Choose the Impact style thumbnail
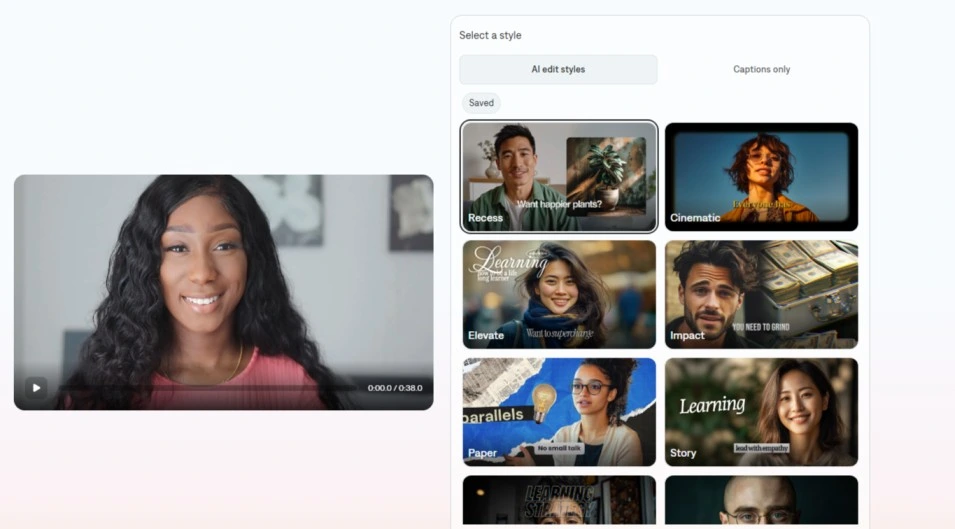 point(761,295)
